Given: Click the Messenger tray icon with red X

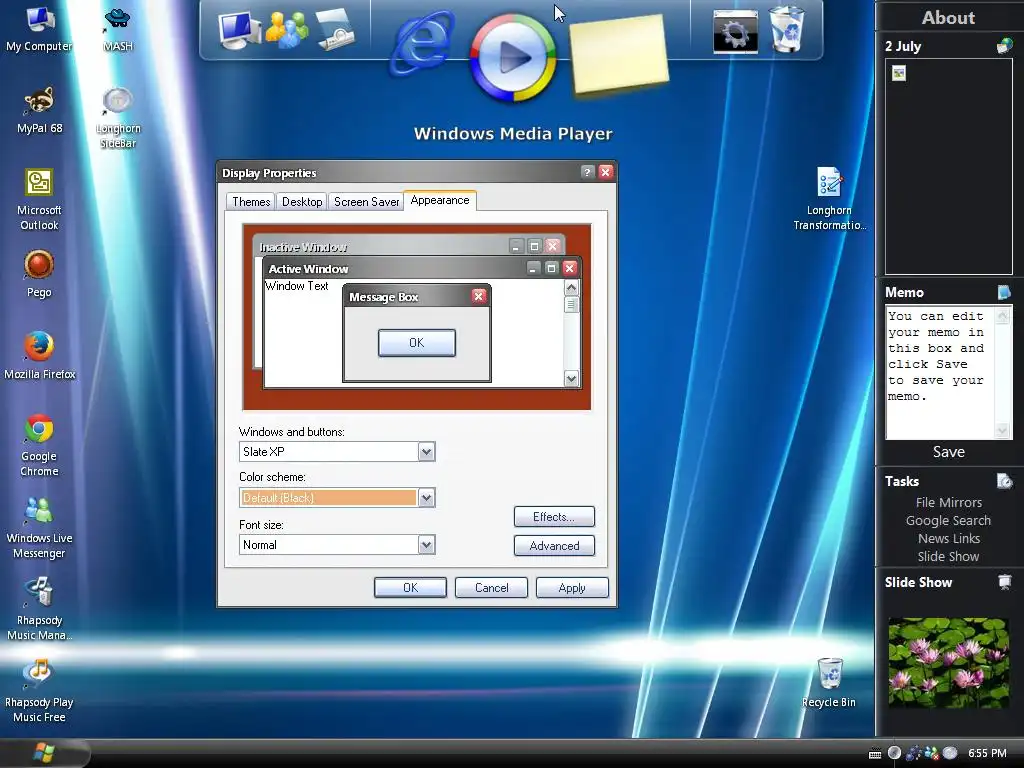Looking at the screenshot, I should point(932,753).
